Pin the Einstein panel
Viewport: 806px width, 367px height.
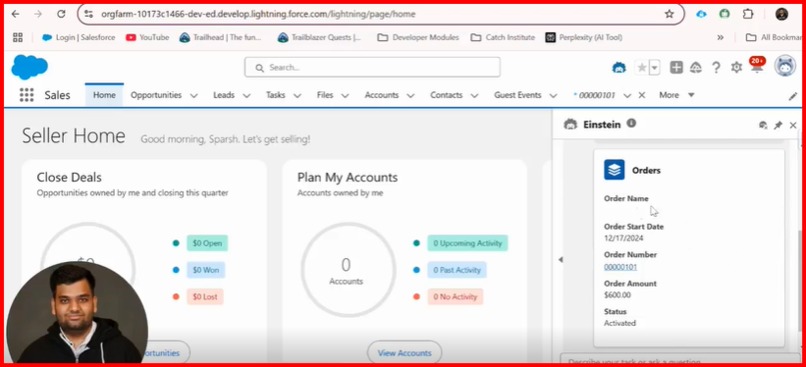click(x=778, y=125)
